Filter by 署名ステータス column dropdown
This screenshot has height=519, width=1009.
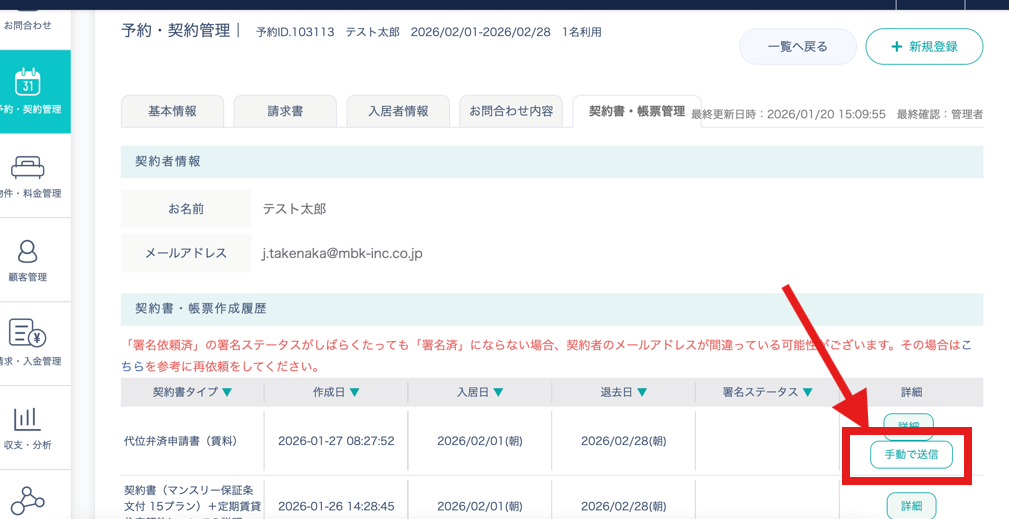[807, 393]
